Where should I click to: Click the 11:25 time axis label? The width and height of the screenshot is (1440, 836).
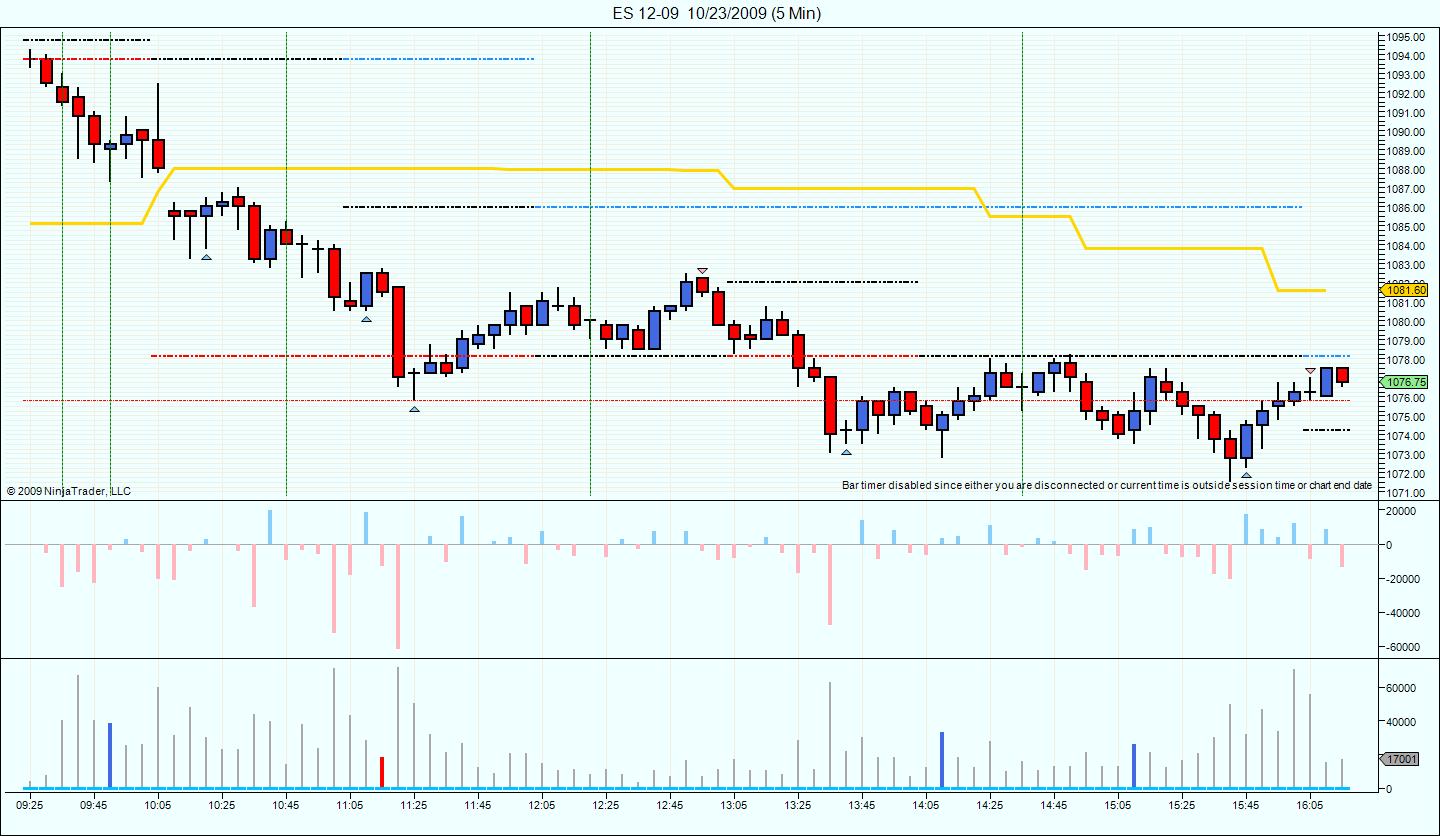click(414, 804)
